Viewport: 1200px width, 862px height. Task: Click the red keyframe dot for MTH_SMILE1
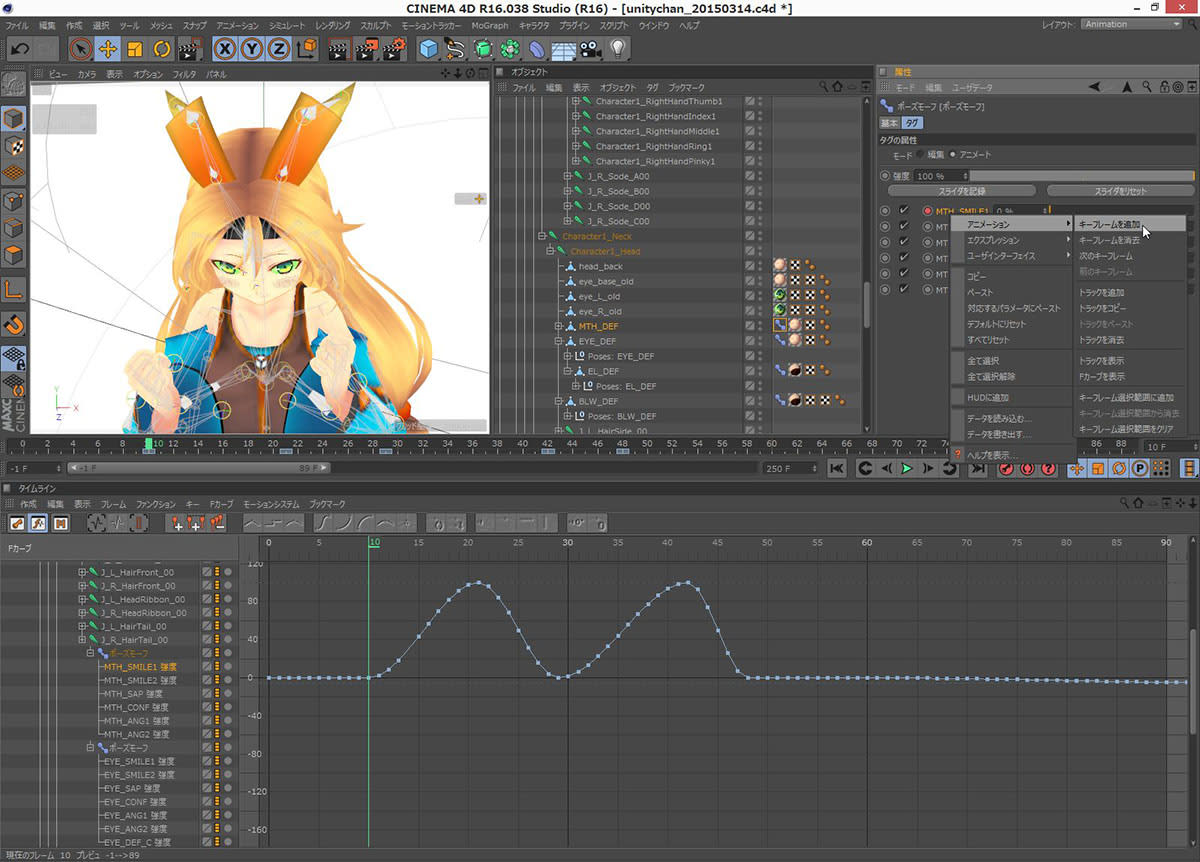[927, 211]
